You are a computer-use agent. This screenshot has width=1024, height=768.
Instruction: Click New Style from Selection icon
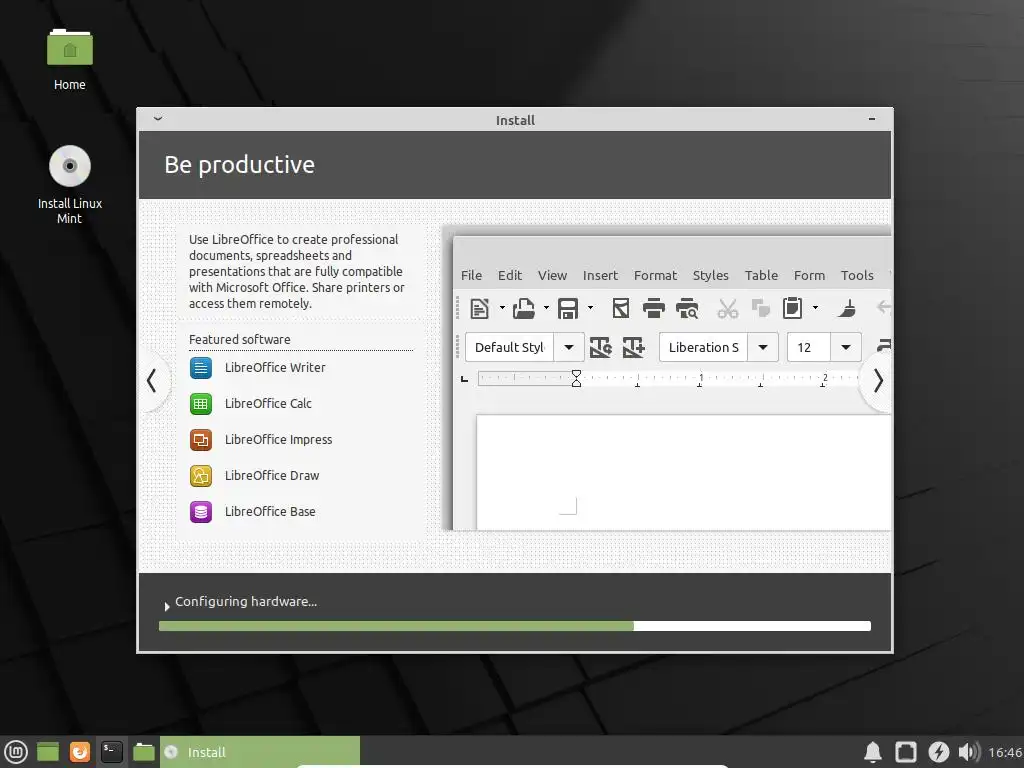click(x=633, y=347)
